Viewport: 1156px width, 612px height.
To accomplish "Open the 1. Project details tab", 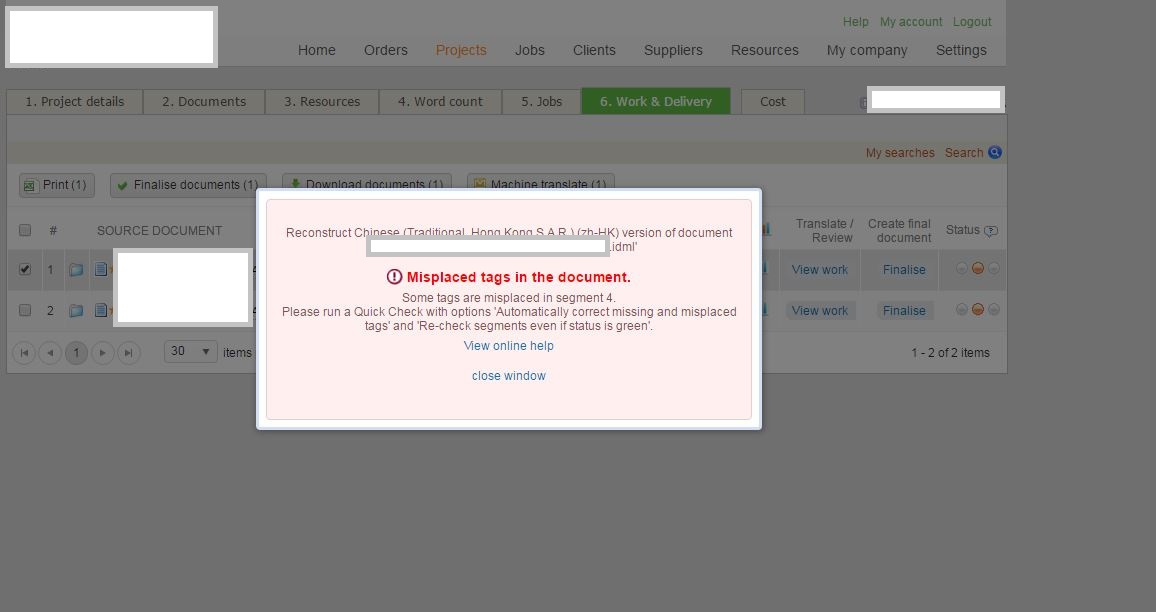I will coord(74,102).
